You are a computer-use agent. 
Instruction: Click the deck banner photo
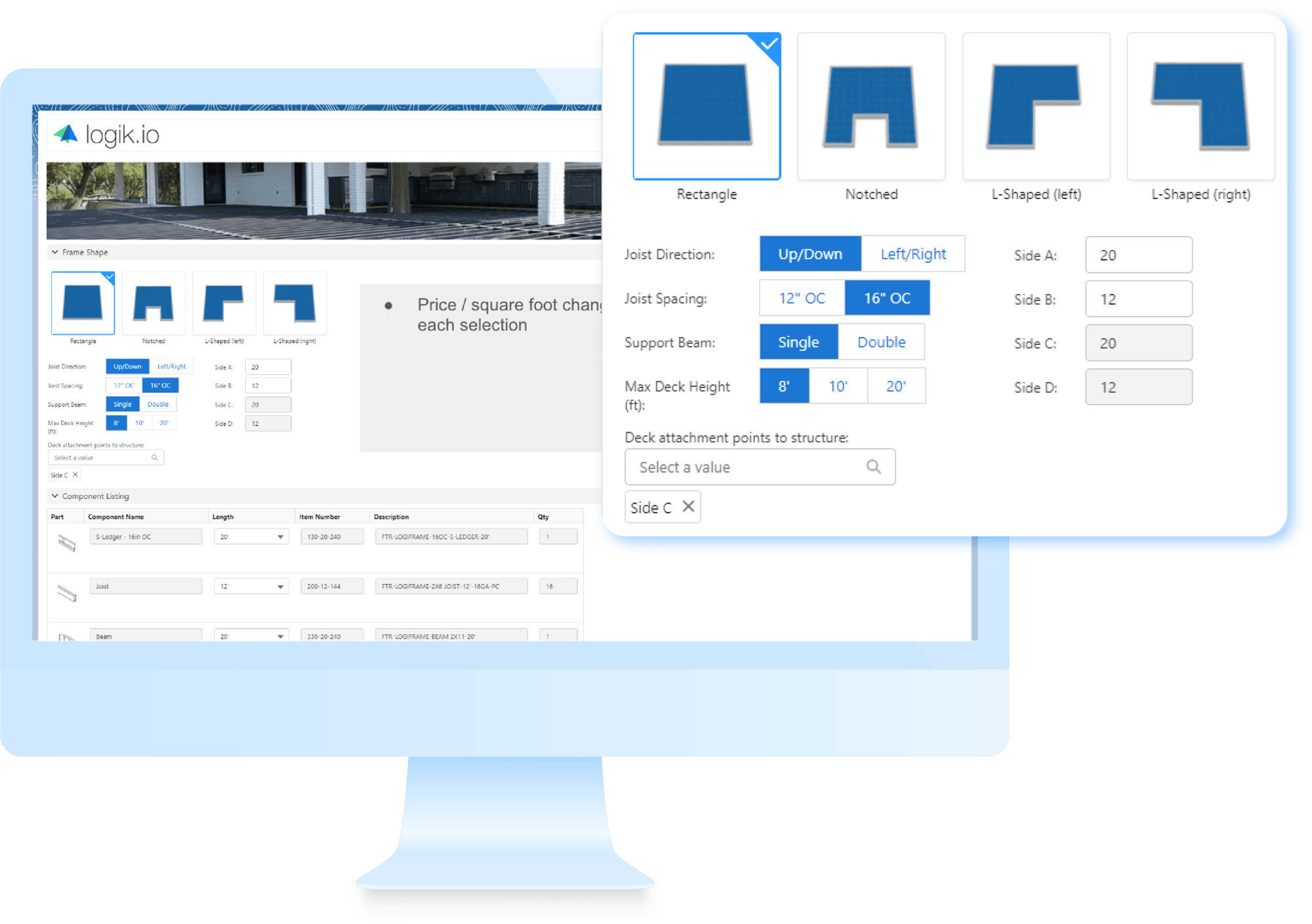point(324,201)
